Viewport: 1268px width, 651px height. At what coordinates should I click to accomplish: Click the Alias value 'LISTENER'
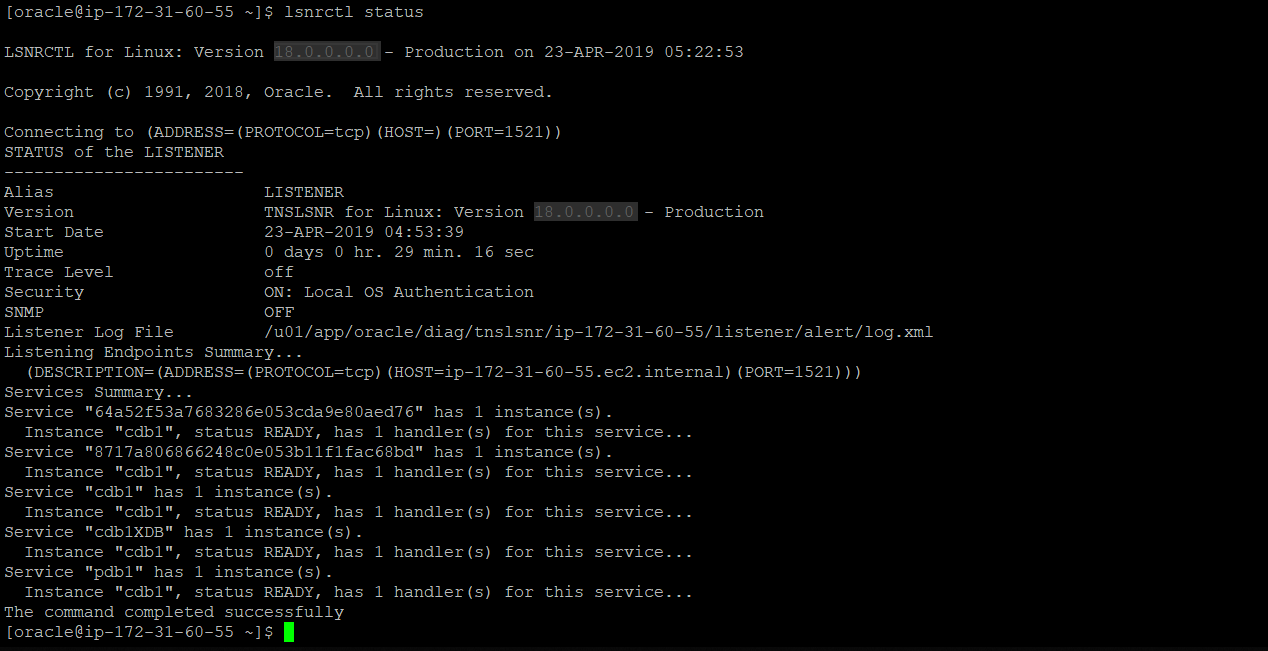point(303,192)
